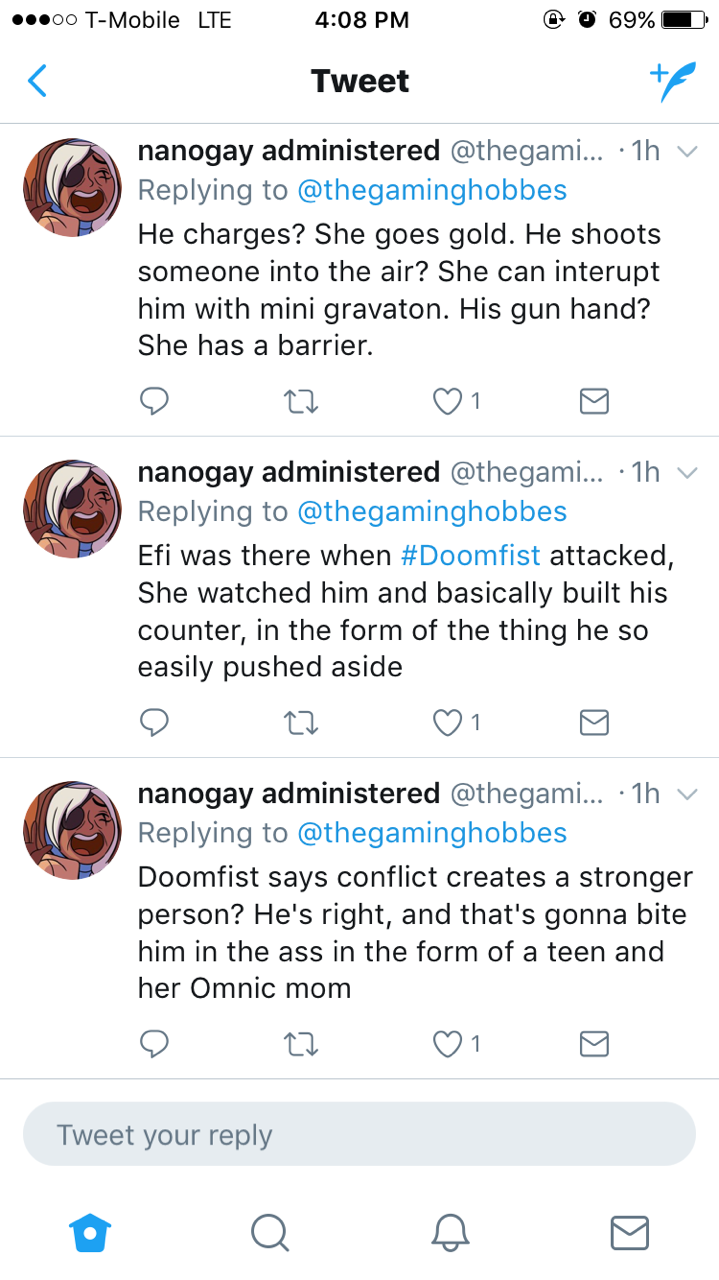The image size is (719, 1280).
Task: Compose a new tweet with feather icon
Action: (670, 81)
